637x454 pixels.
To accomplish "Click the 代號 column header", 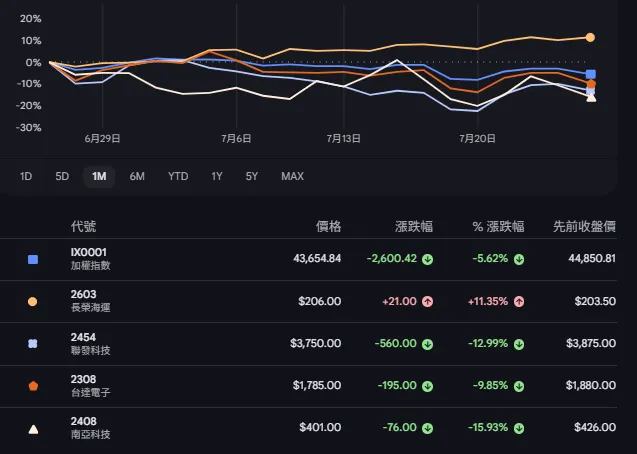I will [x=83, y=226].
